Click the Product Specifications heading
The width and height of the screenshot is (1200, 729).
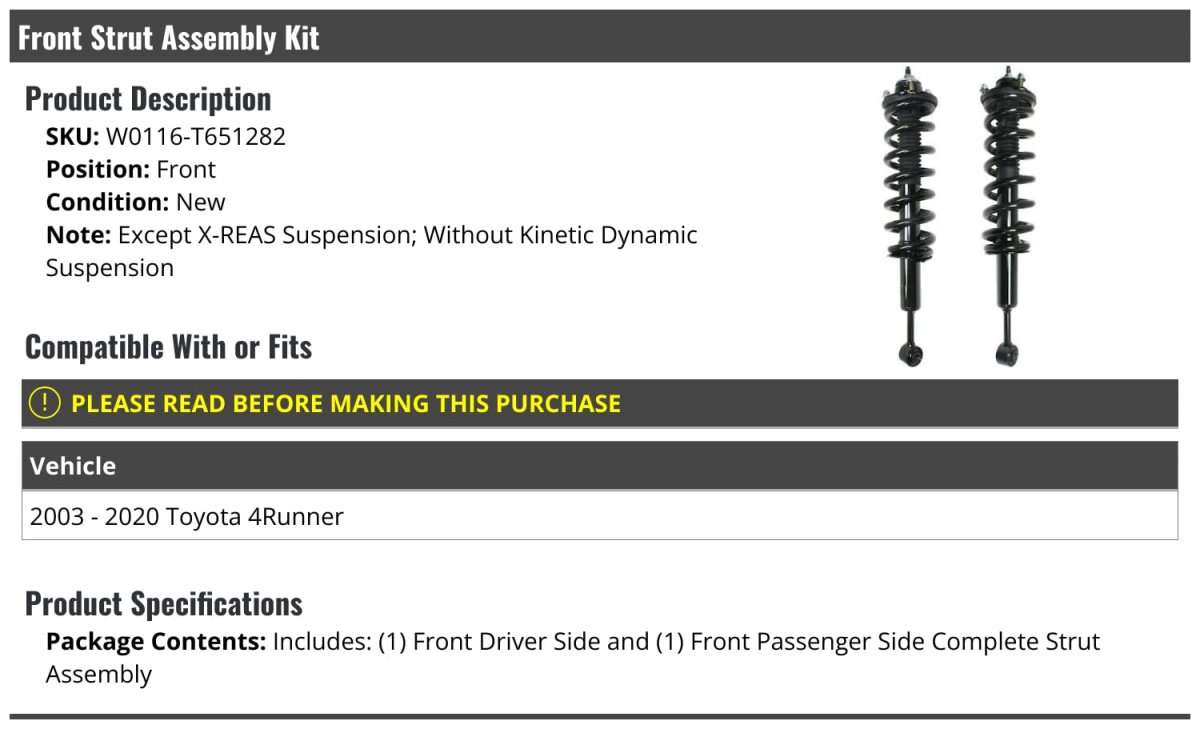click(164, 604)
